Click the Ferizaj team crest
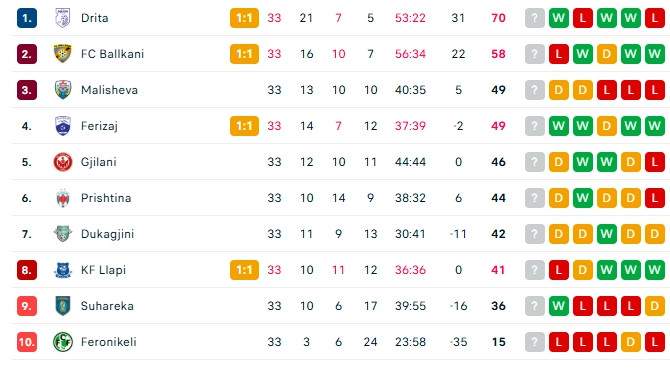 [x=63, y=126]
